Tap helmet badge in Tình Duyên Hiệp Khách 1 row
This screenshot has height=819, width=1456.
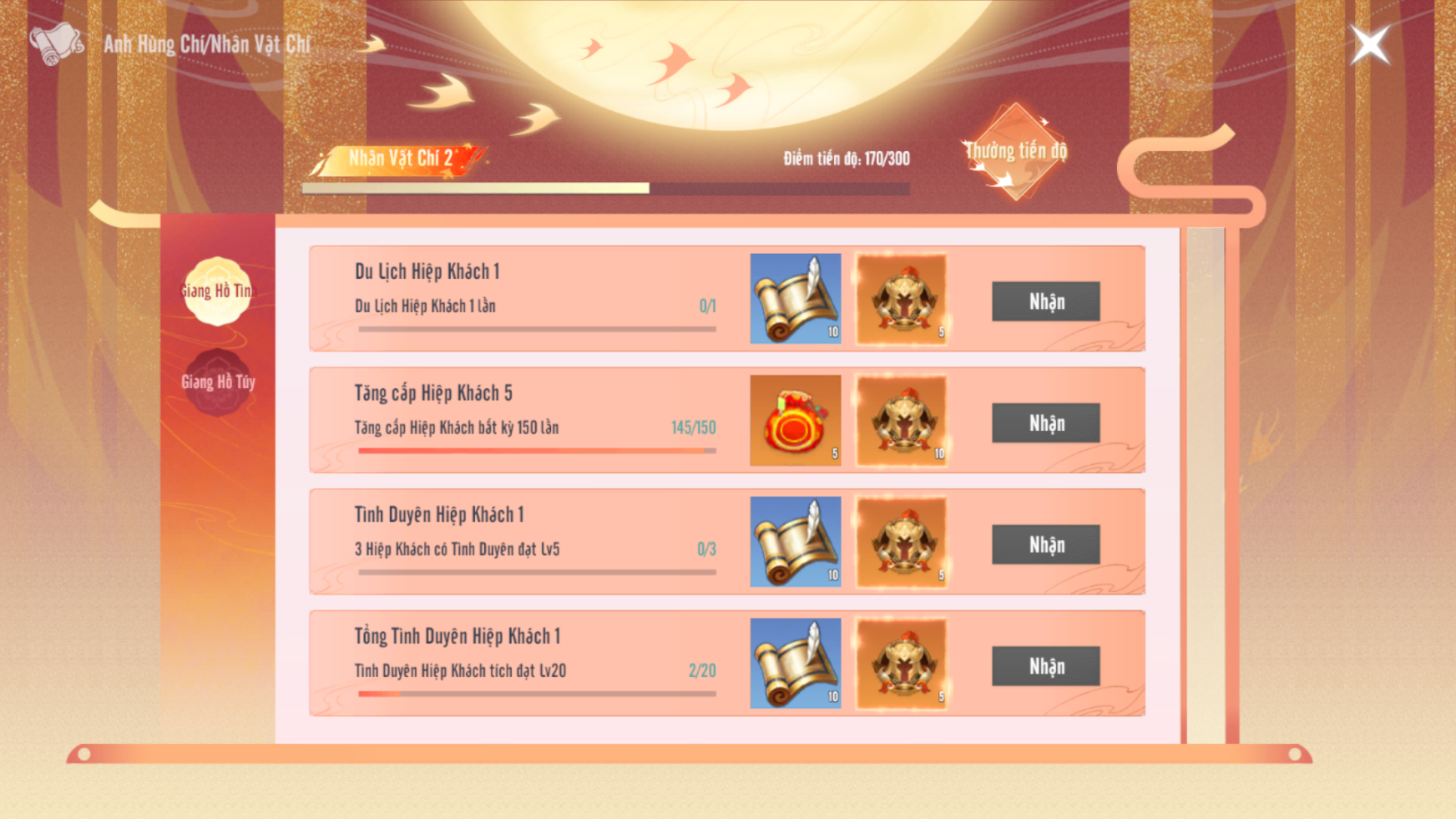[x=902, y=542]
